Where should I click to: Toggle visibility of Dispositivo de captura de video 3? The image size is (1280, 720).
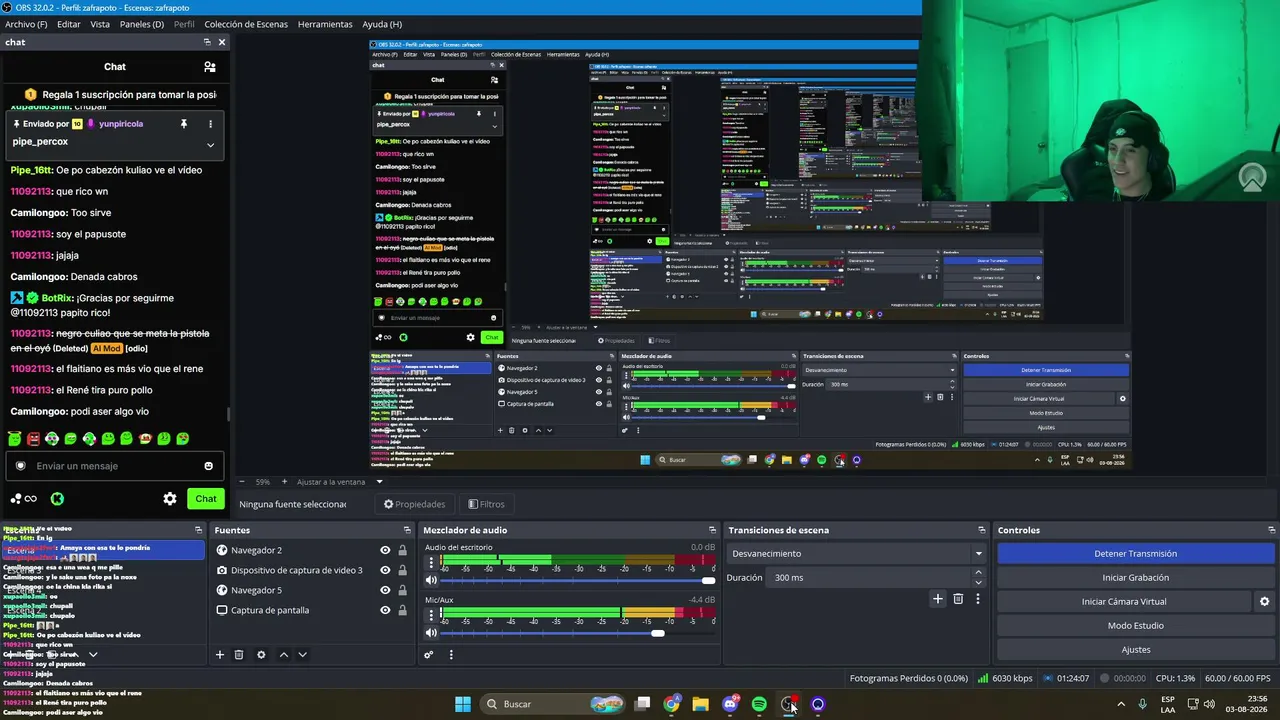click(385, 570)
